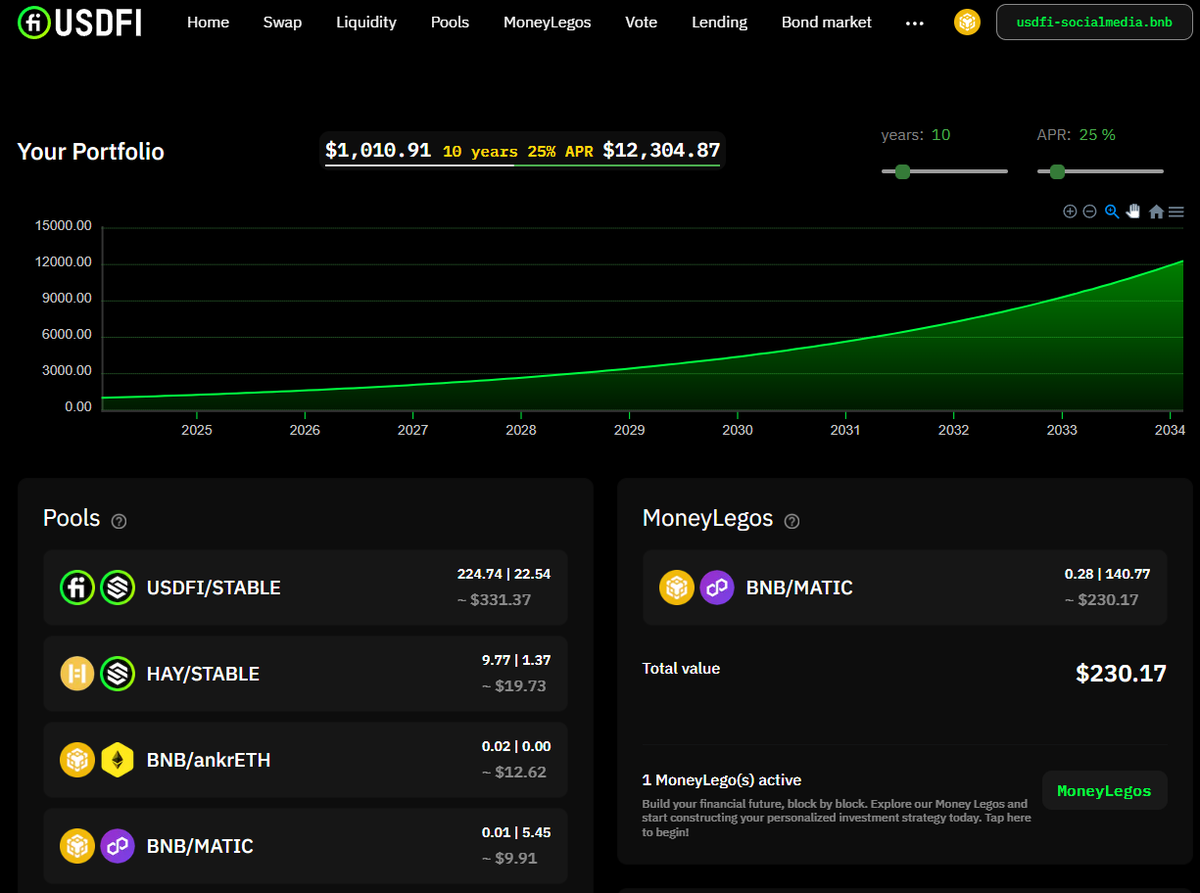The height and width of the screenshot is (893, 1200).
Task: Open MoneyLegos in top navigation
Action: [x=547, y=22]
